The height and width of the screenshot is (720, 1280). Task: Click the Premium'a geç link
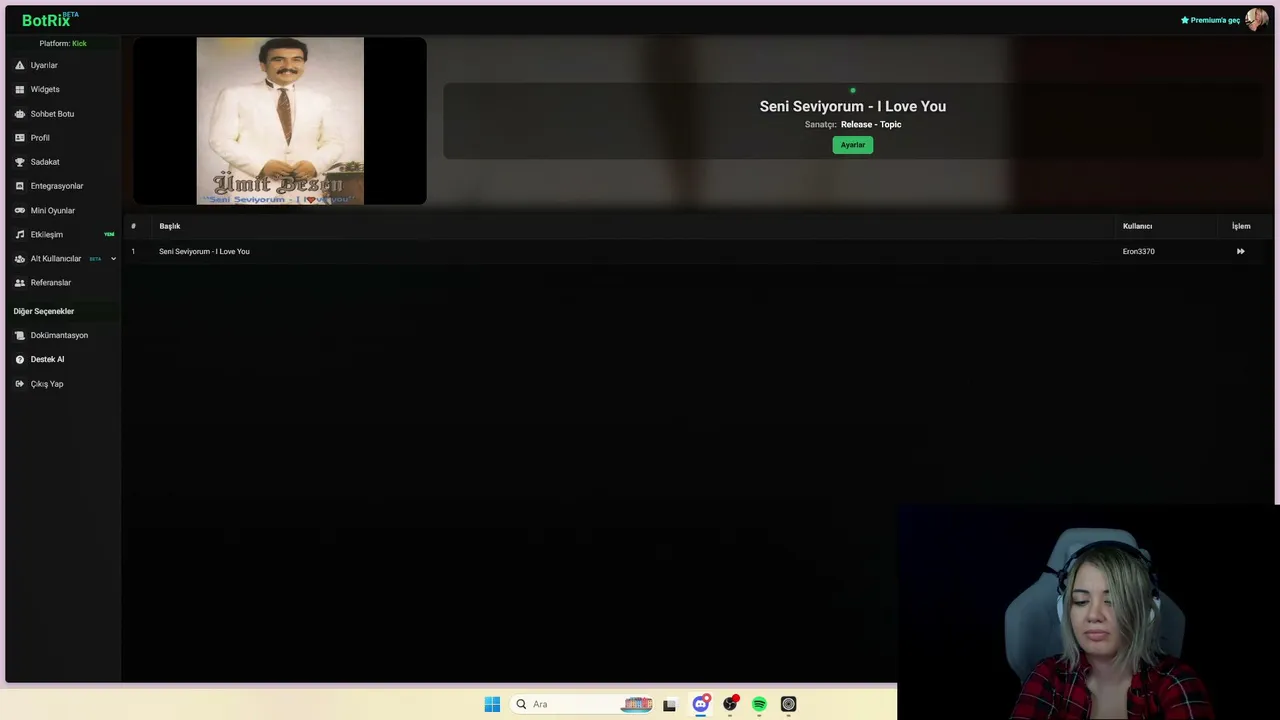tap(1210, 20)
